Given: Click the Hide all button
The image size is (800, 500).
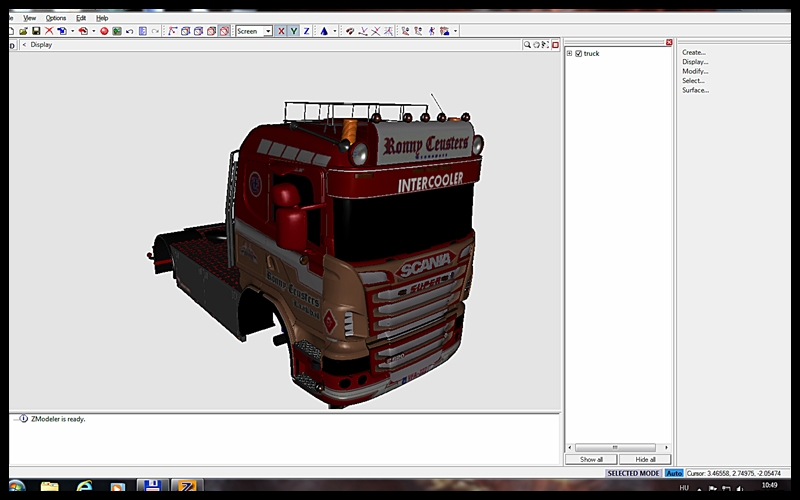Looking at the screenshot, I should pyautogui.click(x=645, y=459).
